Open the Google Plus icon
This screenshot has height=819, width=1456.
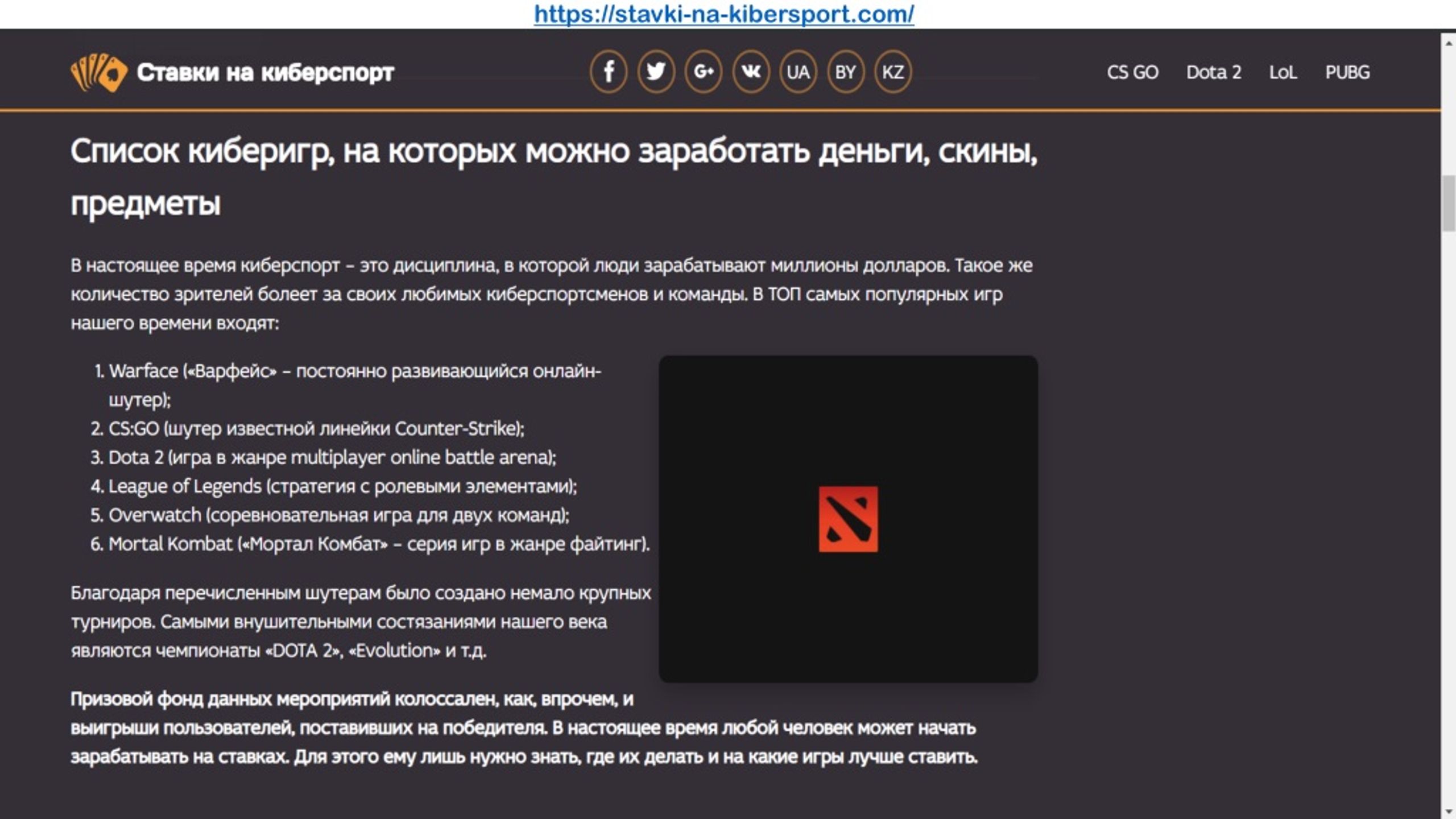704,72
